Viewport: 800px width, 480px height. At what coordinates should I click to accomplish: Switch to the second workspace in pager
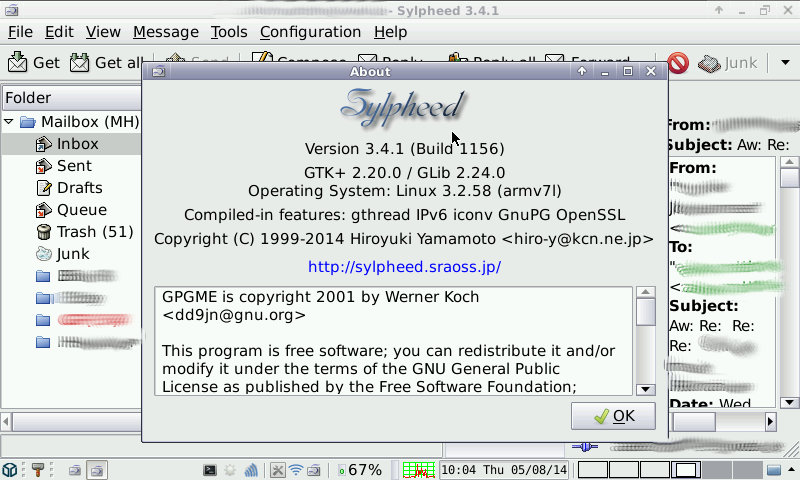click(624, 470)
